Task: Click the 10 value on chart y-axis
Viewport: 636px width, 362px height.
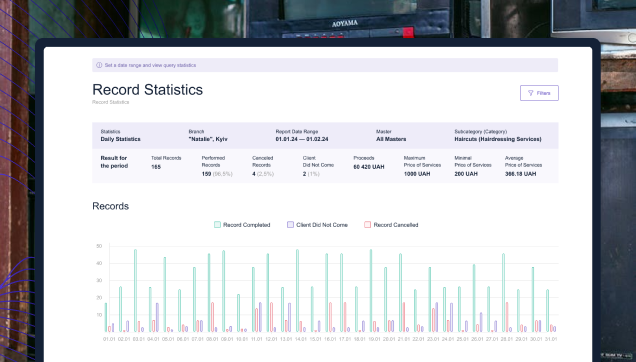Action: coord(99,315)
